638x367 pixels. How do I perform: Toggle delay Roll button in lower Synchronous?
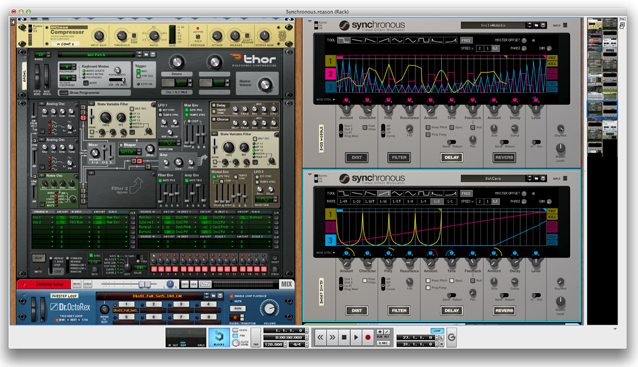coord(473,280)
